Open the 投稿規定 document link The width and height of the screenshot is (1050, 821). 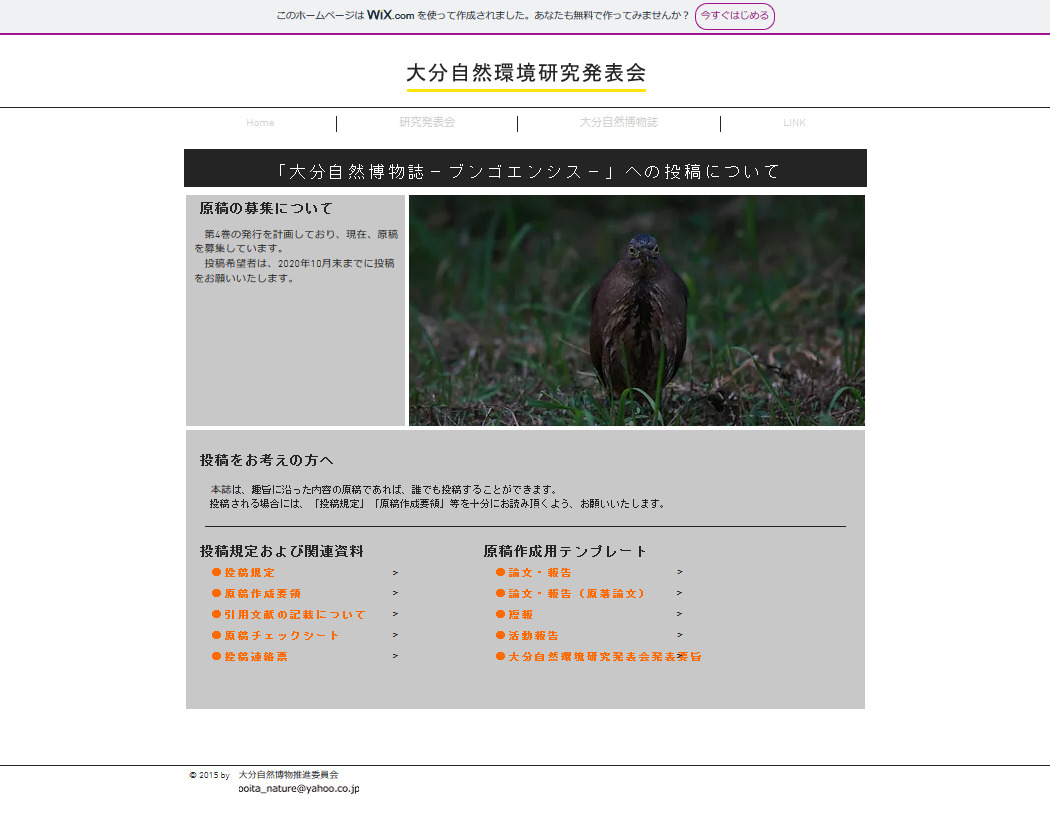(249, 573)
